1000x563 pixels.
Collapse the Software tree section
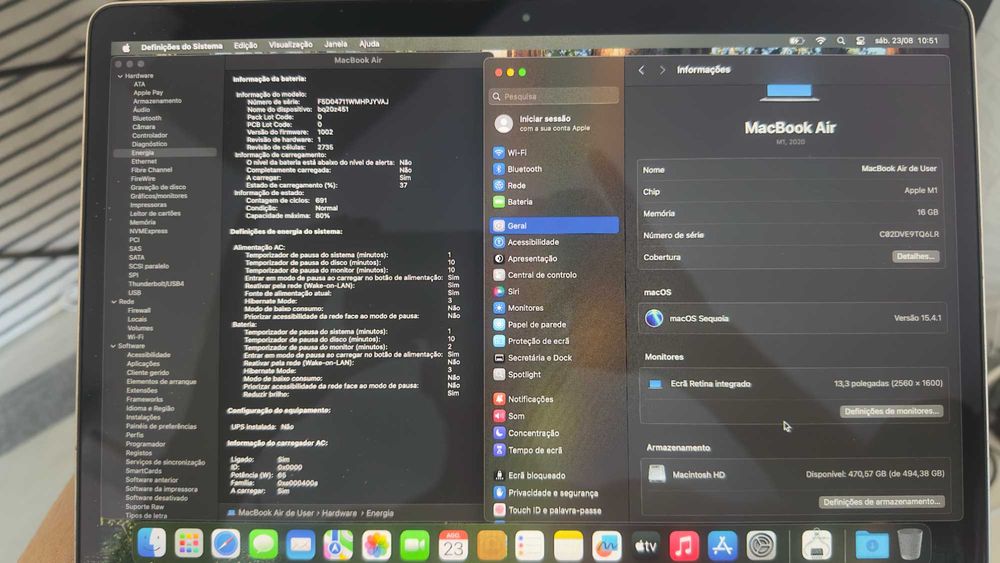pos(114,346)
